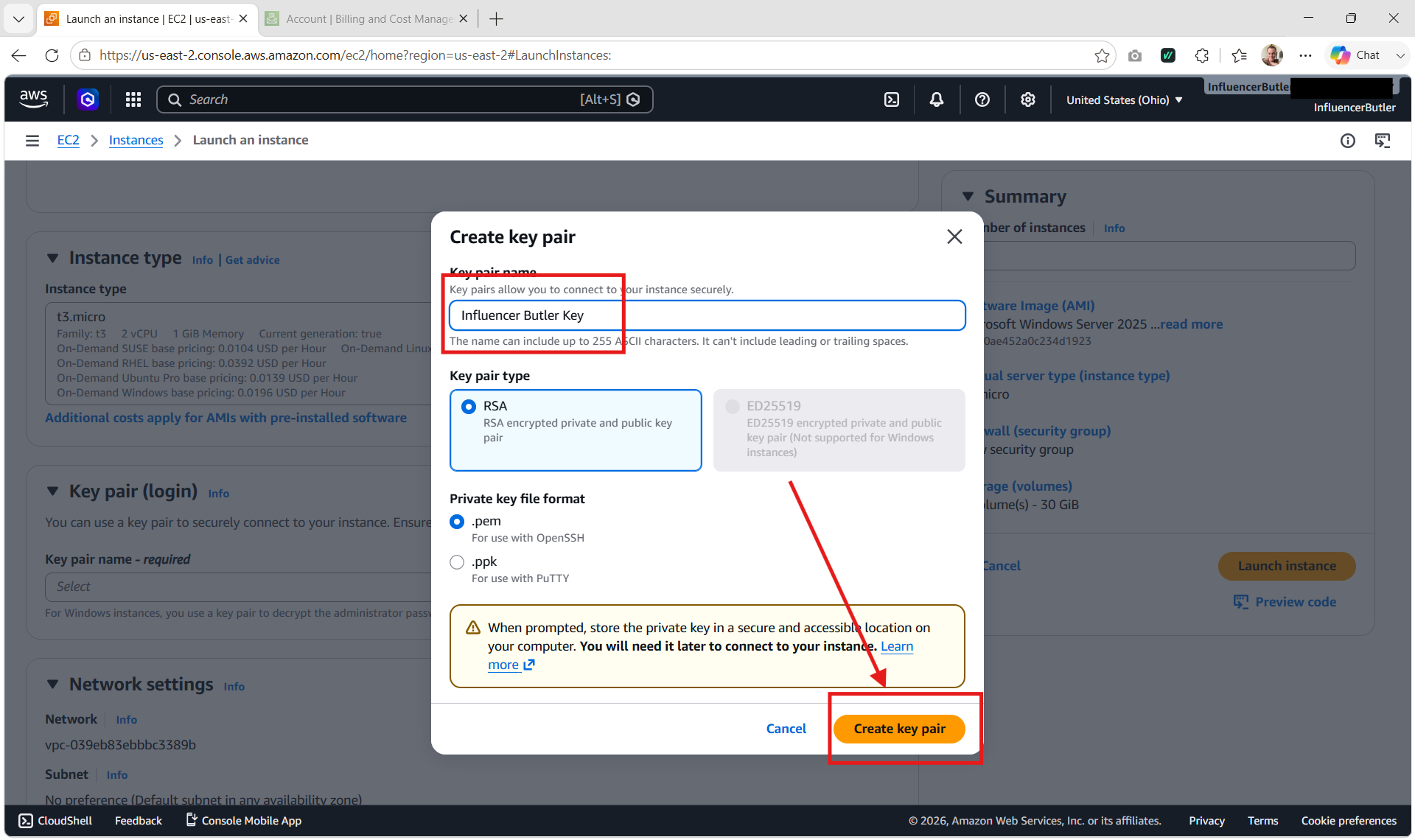Open CloudShell from the top navigation icon

tap(892, 99)
